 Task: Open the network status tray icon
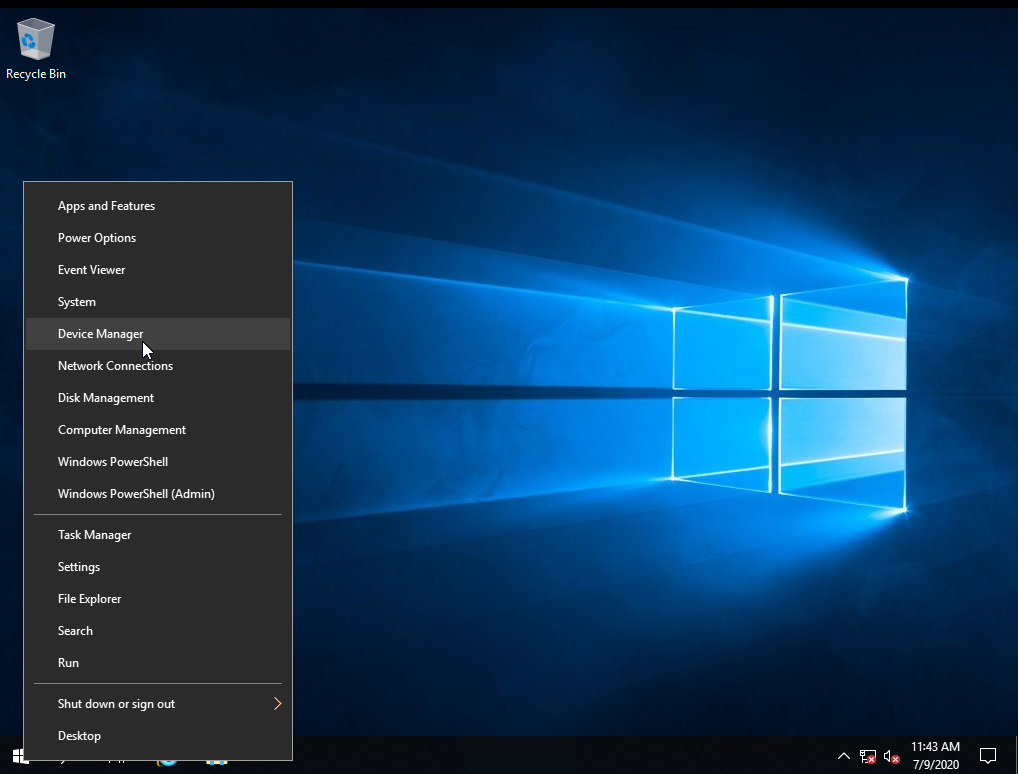point(867,756)
